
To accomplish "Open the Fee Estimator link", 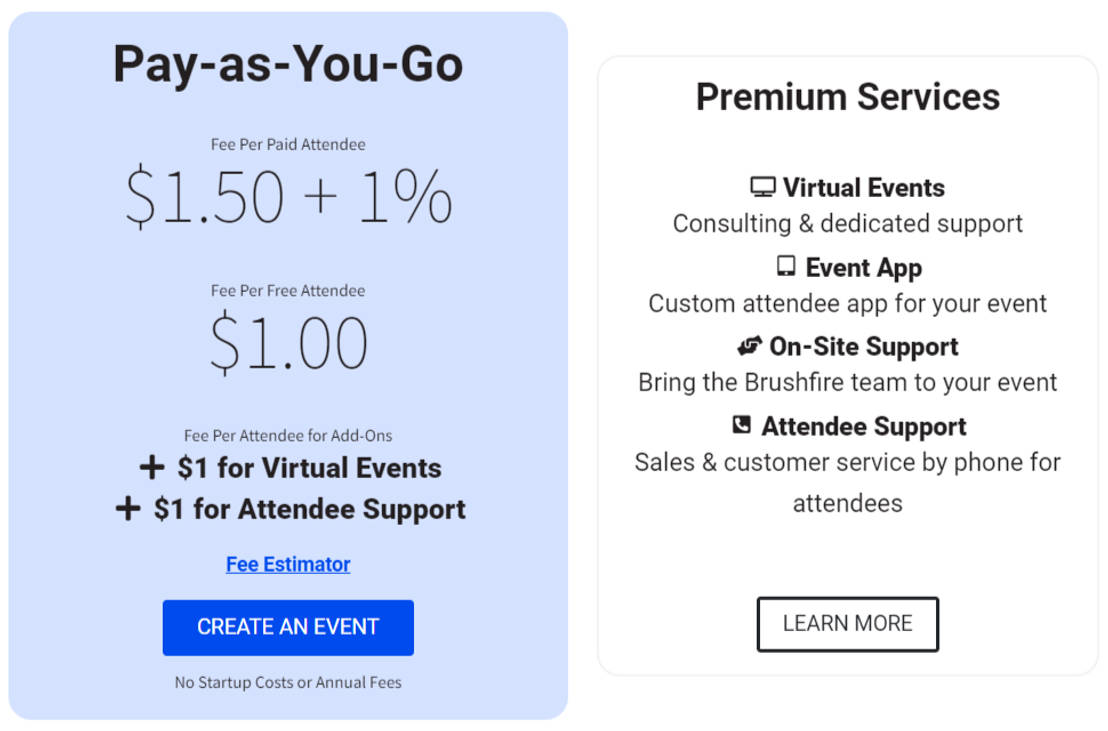I will [288, 564].
